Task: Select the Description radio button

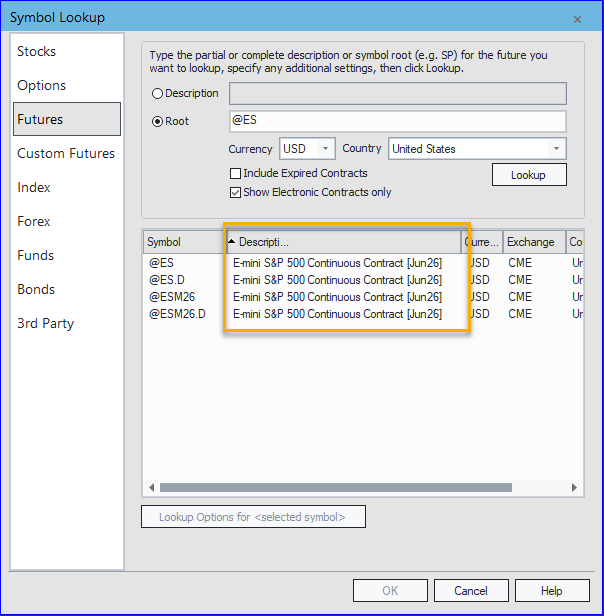Action: [x=157, y=94]
